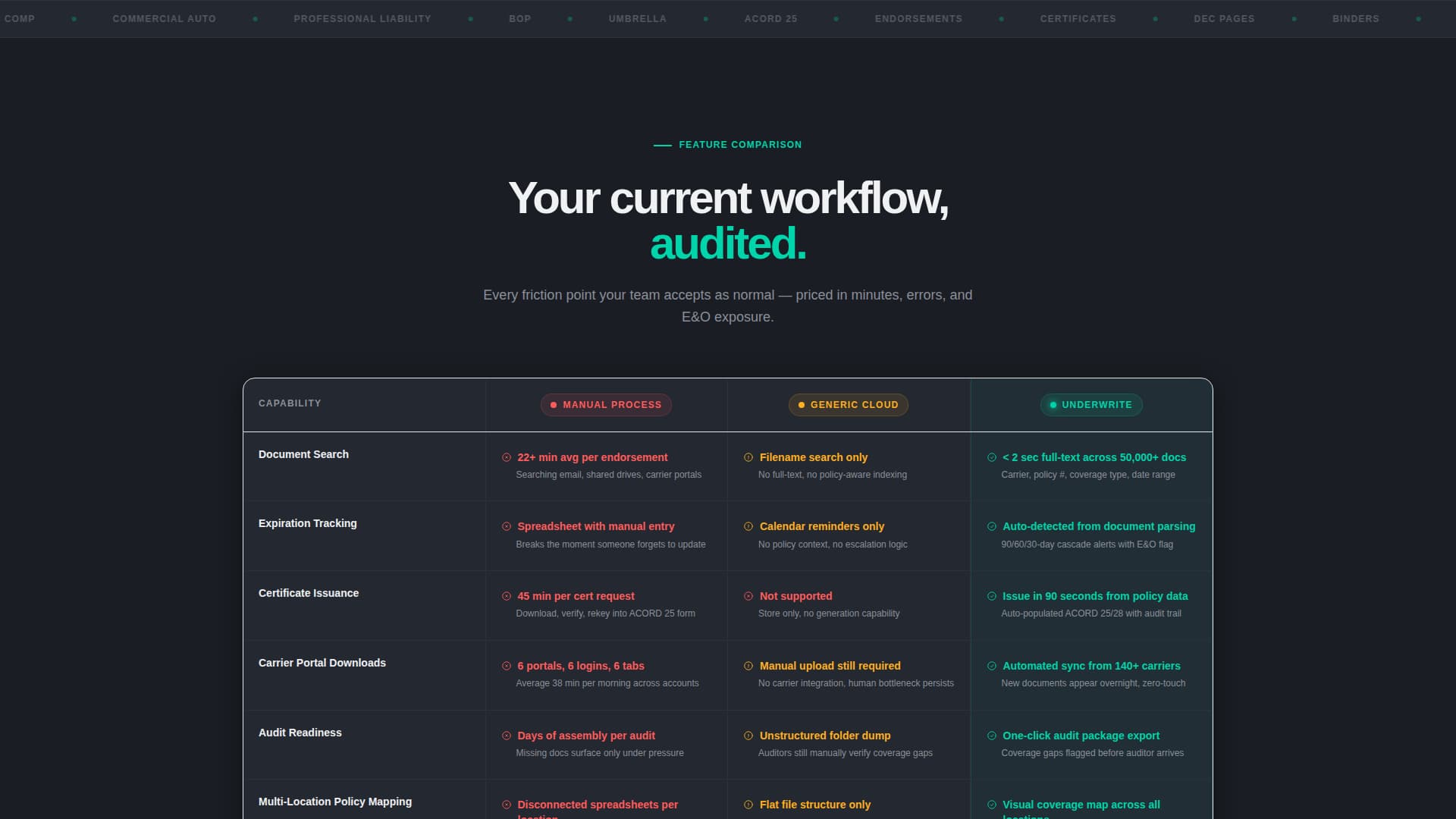Click the red X icon beside 22+ min avg per endorsement
1456x819 pixels.
point(507,457)
